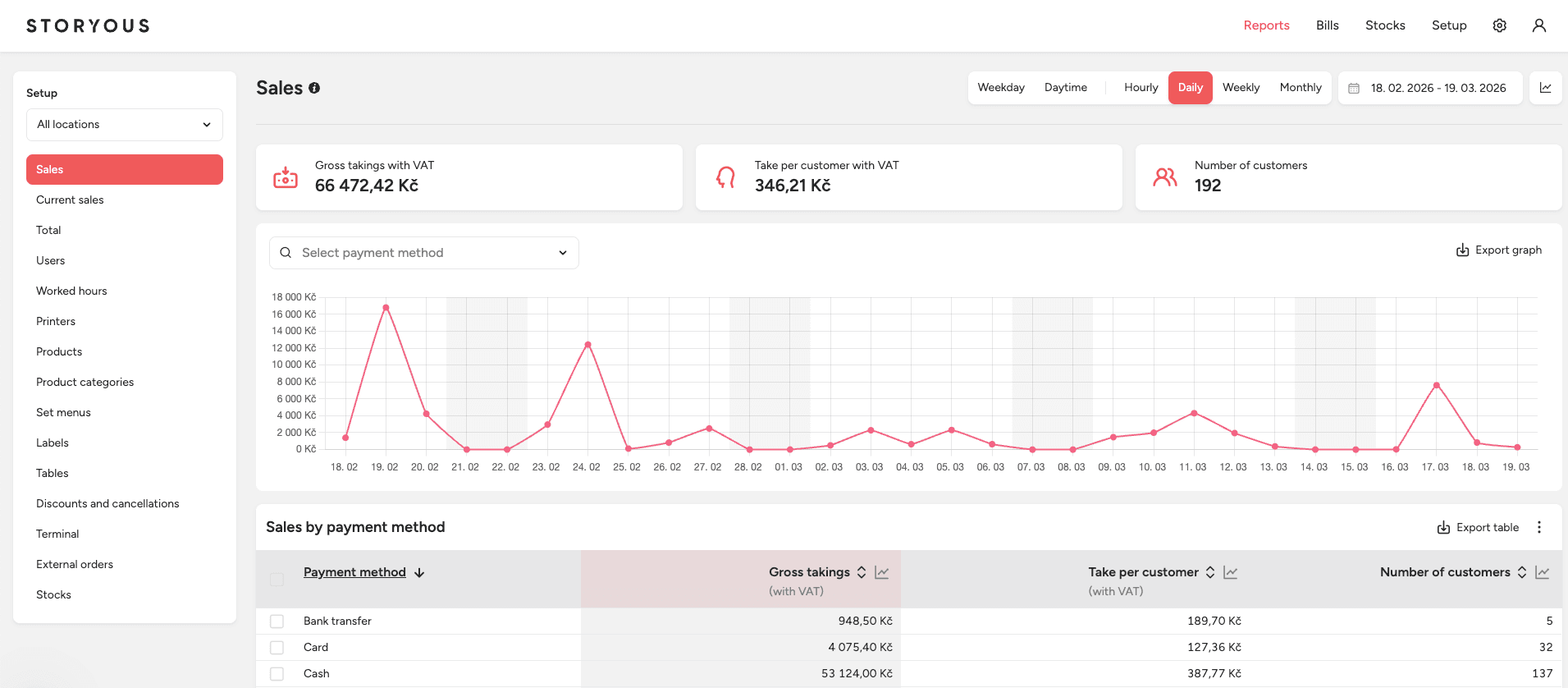Show graph for Gross takings column
Screen dimensions: 1568x688
[882, 572]
